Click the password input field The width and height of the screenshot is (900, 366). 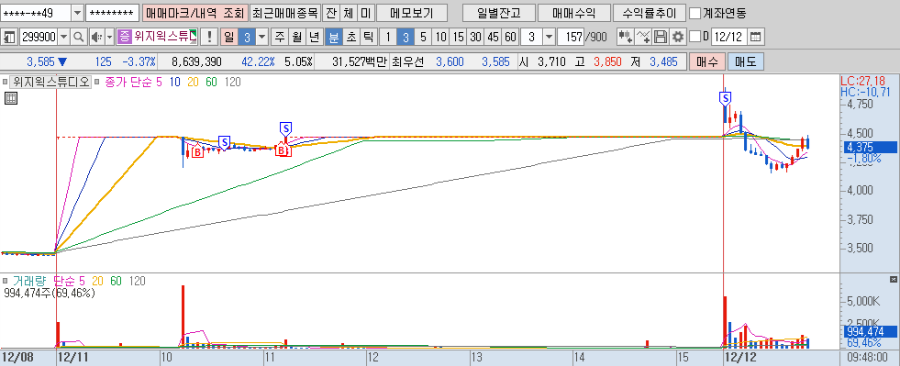point(112,13)
